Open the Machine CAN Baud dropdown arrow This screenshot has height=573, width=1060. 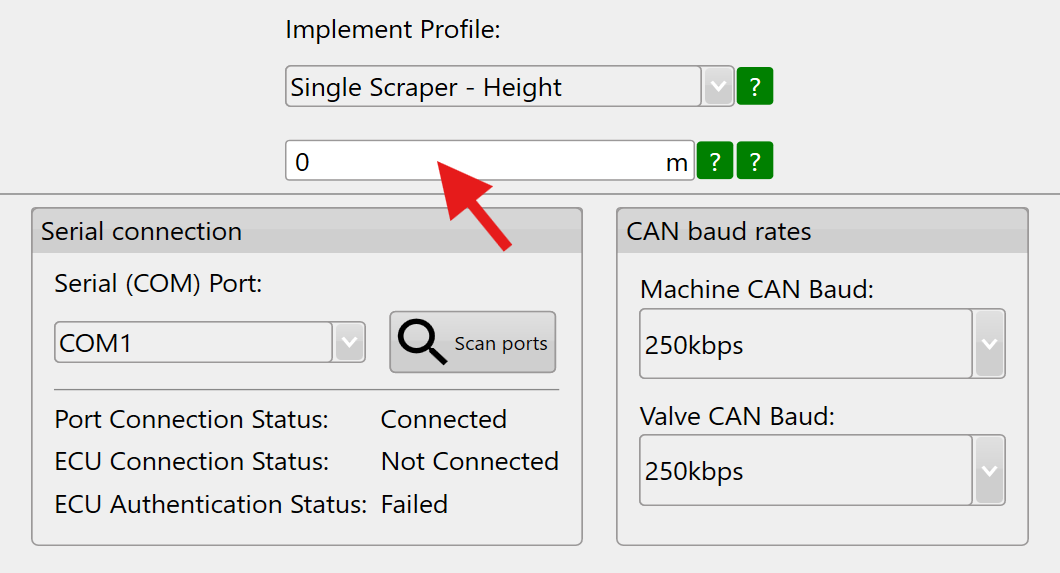[x=990, y=344]
